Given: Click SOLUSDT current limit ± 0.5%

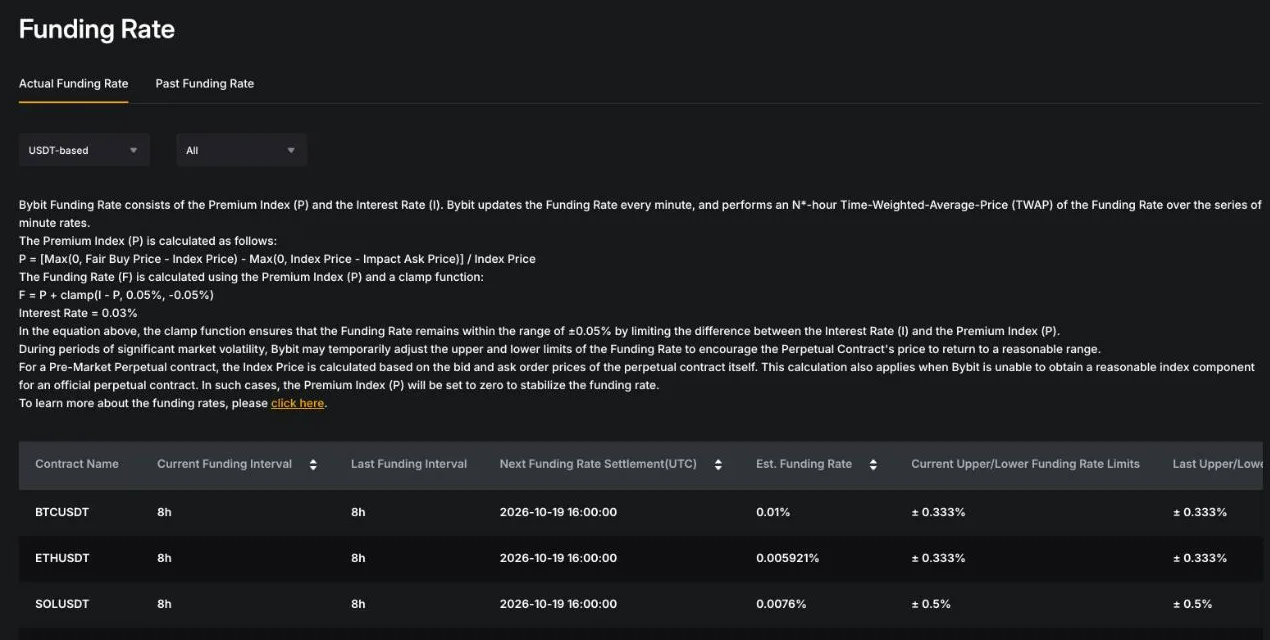Looking at the screenshot, I should [931, 604].
